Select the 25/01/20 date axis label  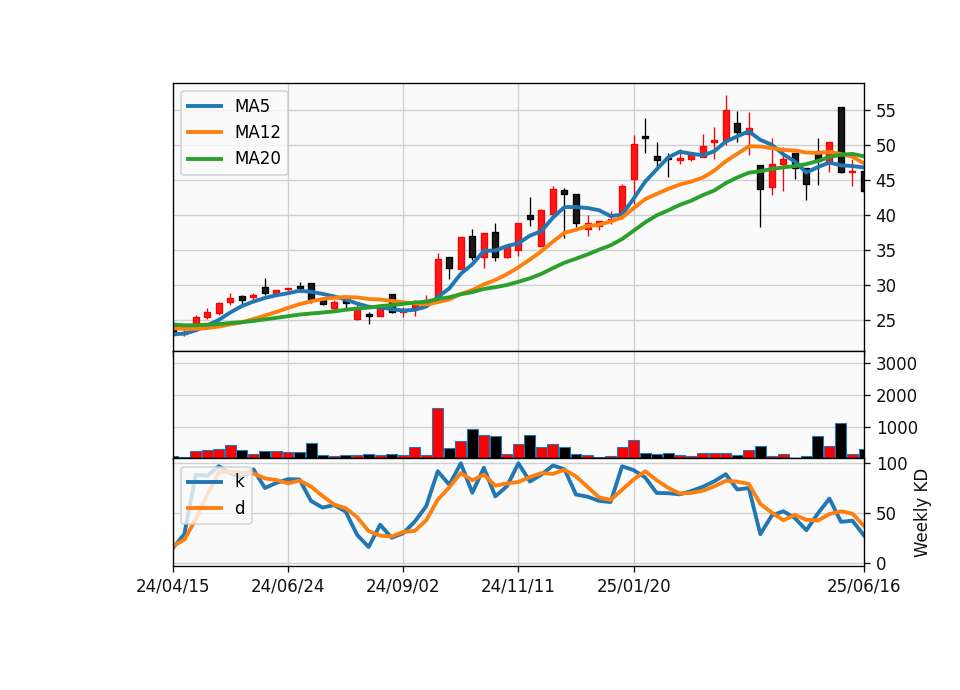[x=634, y=586]
